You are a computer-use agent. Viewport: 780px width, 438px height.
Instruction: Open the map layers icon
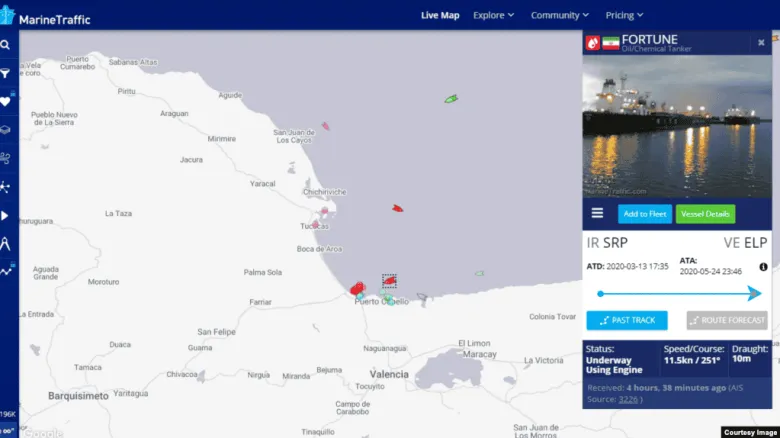click(6, 129)
